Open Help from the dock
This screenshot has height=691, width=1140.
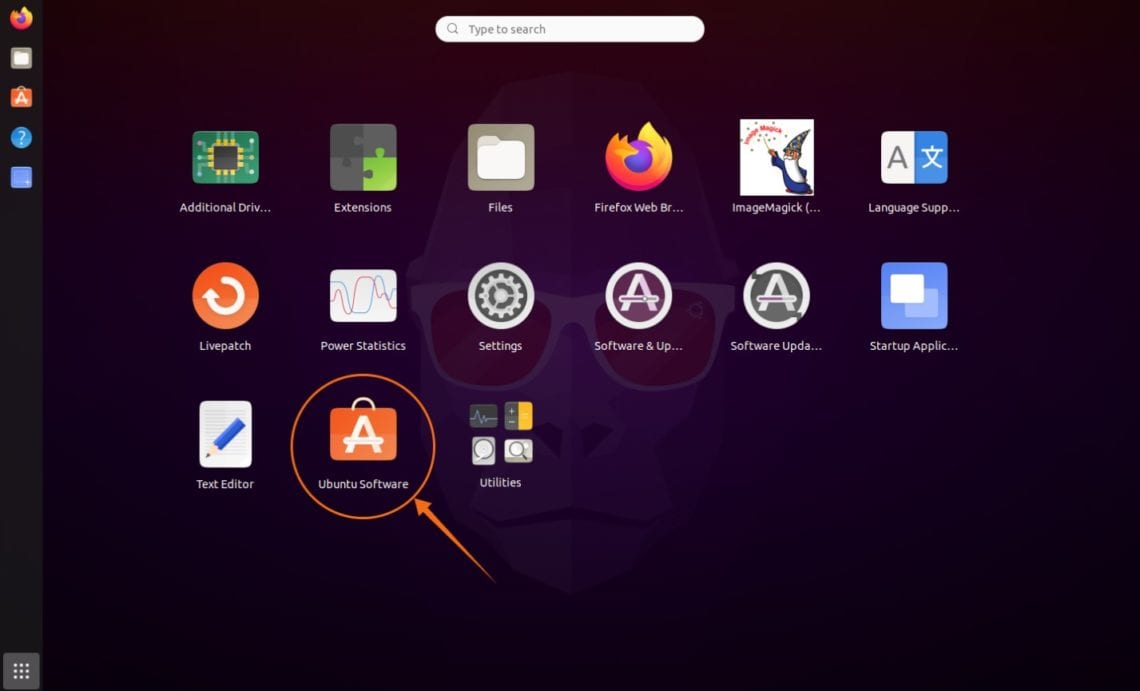point(20,137)
